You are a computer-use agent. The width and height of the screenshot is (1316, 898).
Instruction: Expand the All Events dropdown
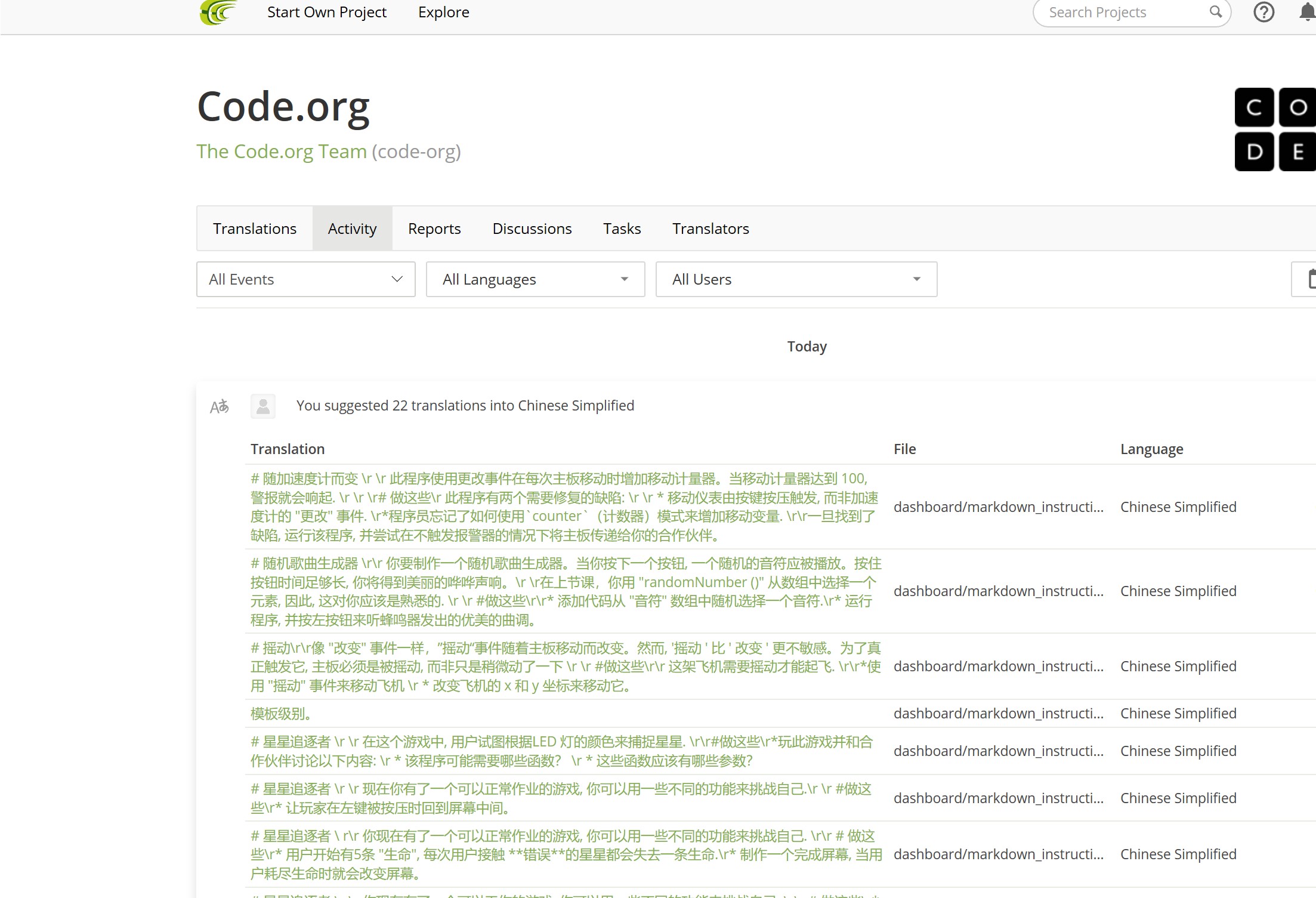[305, 279]
